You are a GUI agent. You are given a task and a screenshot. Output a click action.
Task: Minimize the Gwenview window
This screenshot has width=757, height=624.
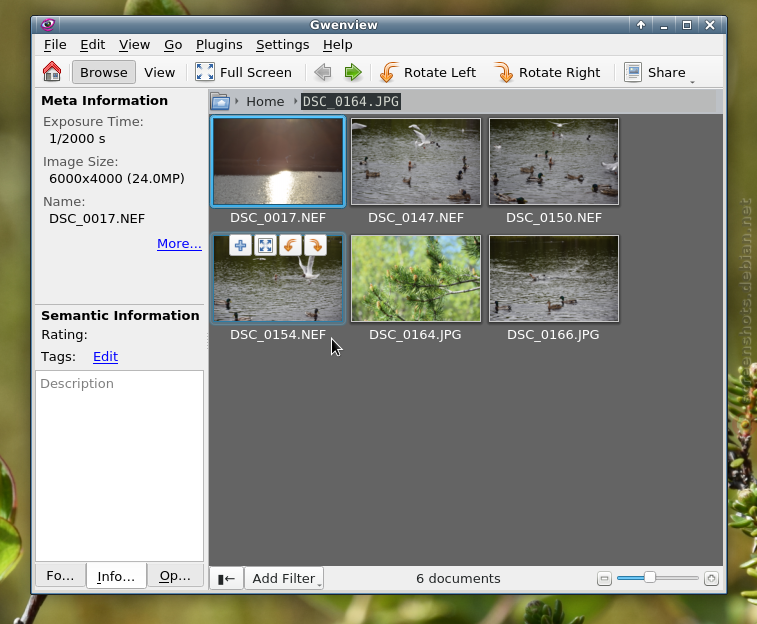click(664, 25)
